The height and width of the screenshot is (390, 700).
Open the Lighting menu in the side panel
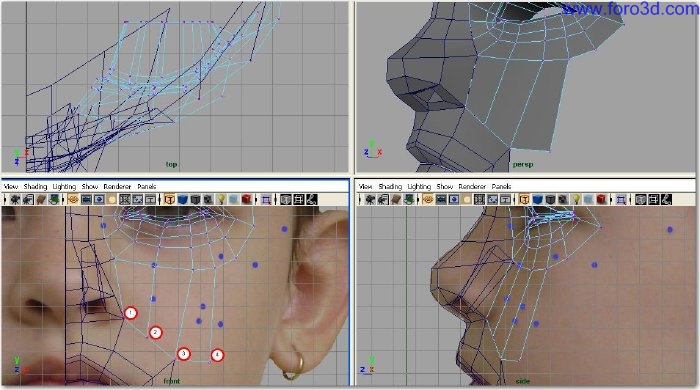click(x=420, y=187)
